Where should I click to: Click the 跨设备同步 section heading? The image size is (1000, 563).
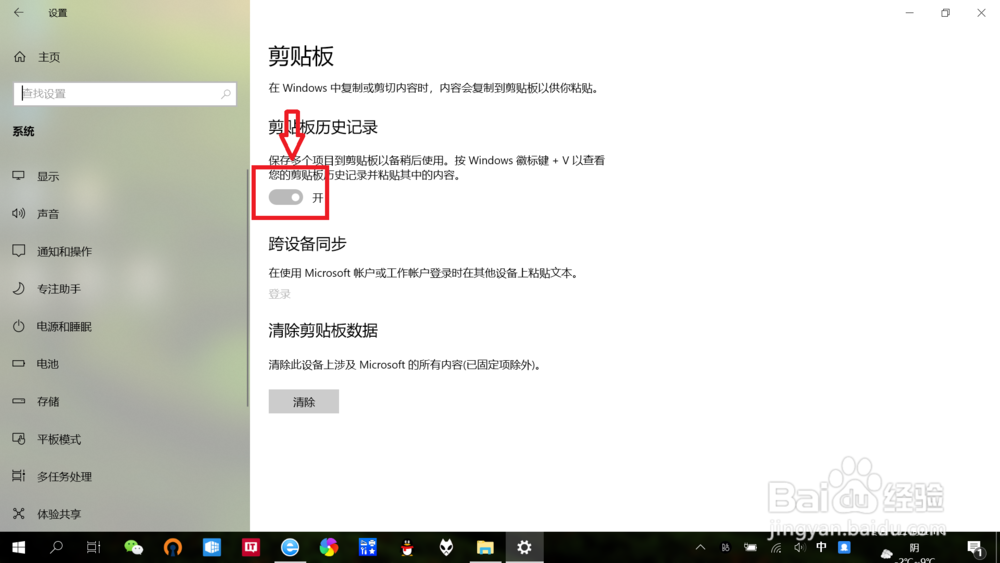[307, 244]
